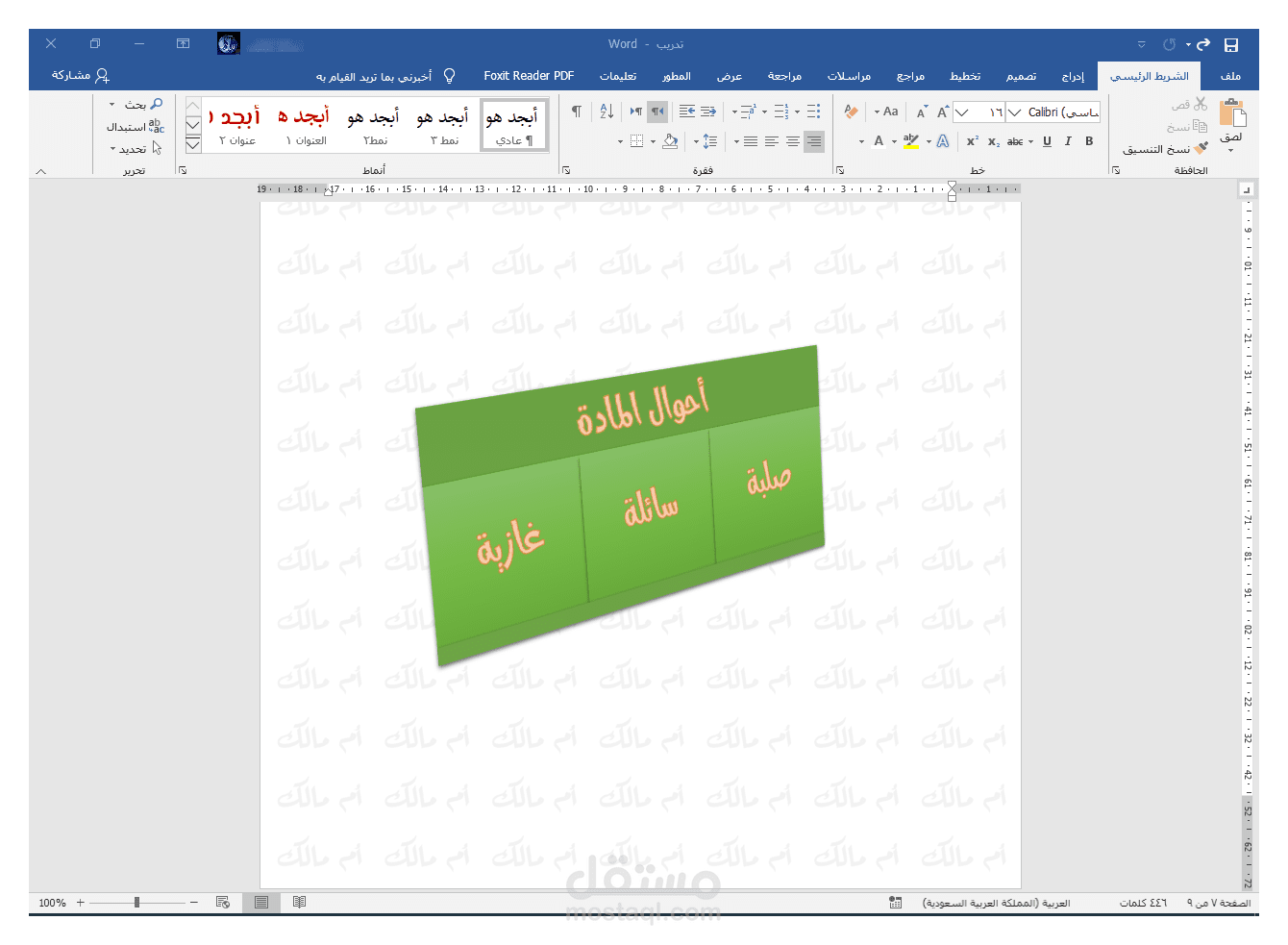Toggle strikethrough (abc) formatting
The height and width of the screenshot is (945, 1288).
click(x=1015, y=141)
